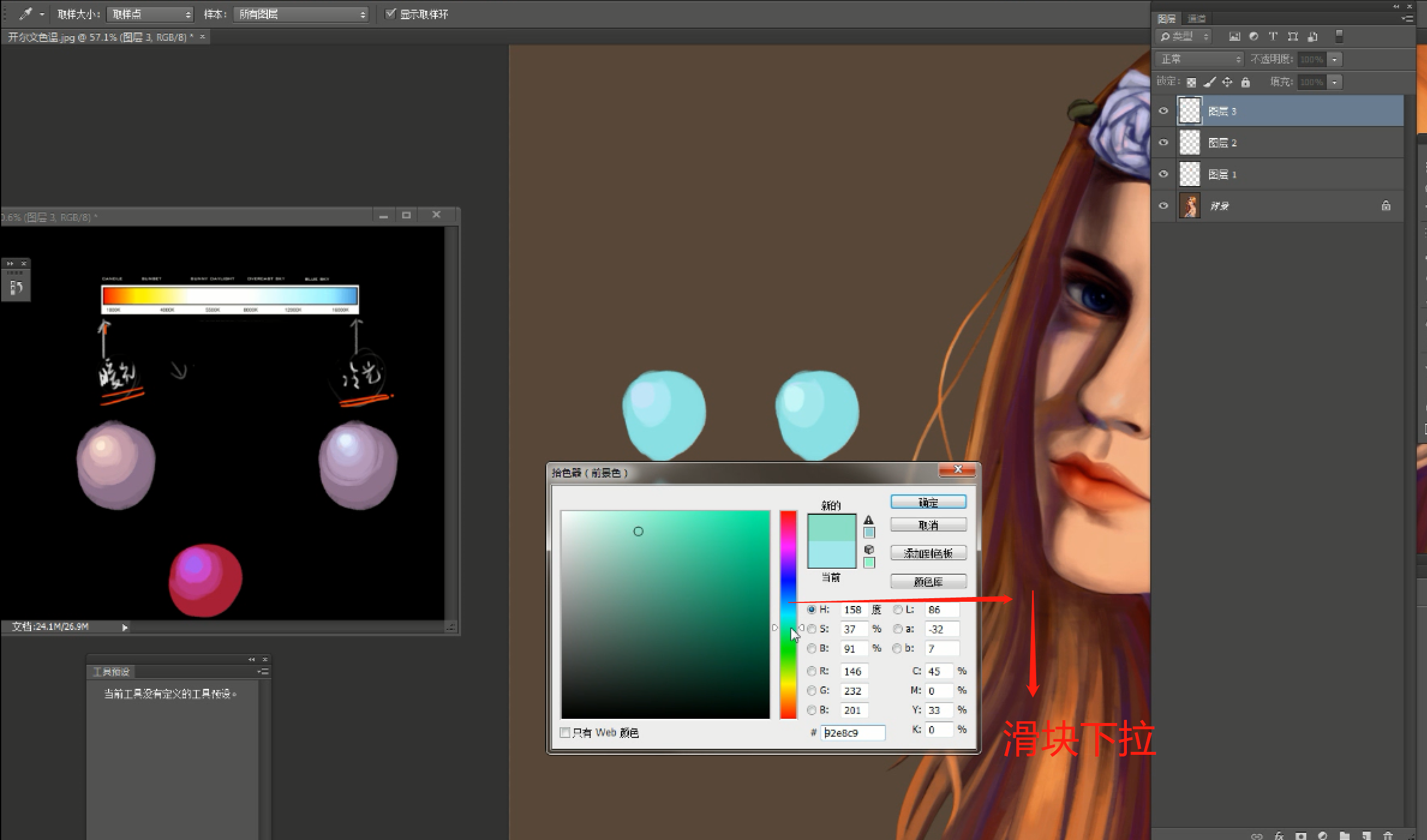Viewport: 1427px width, 840px height.
Task: Click lock position move icon
Action: tap(1228, 82)
